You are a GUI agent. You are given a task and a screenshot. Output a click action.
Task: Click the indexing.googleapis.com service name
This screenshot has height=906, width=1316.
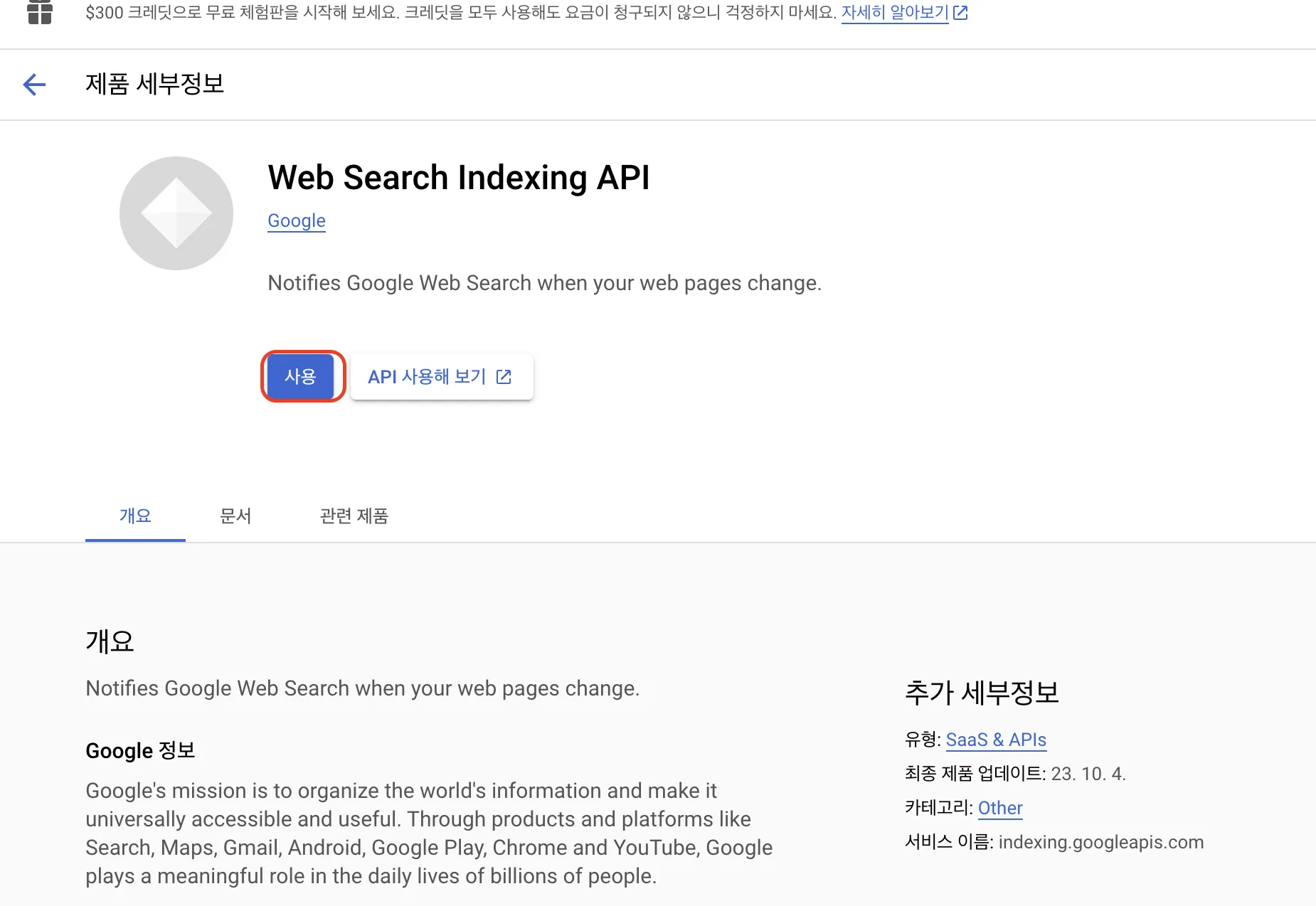point(1101,842)
